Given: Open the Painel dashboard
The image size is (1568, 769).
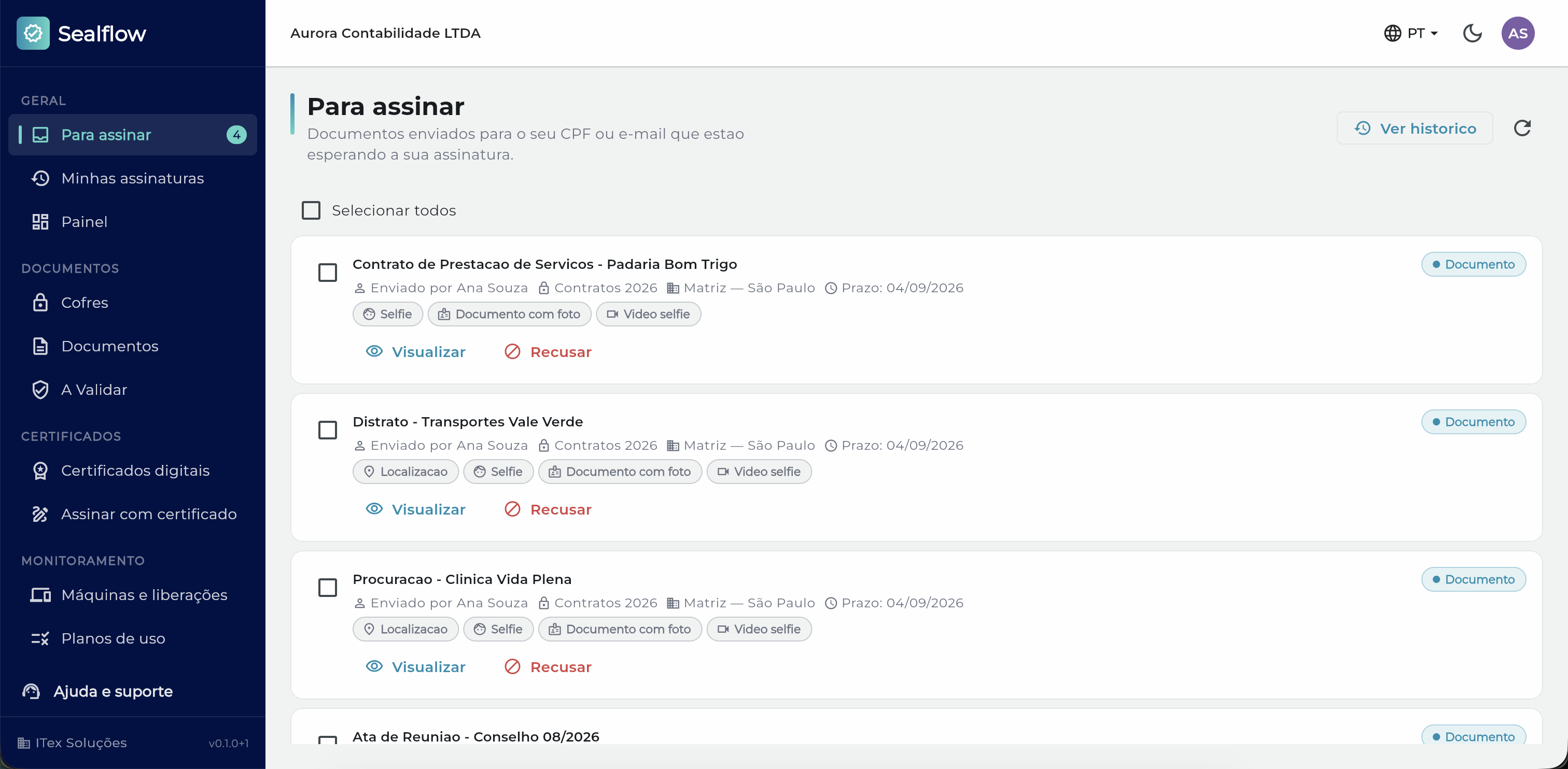Looking at the screenshot, I should tap(133, 221).
